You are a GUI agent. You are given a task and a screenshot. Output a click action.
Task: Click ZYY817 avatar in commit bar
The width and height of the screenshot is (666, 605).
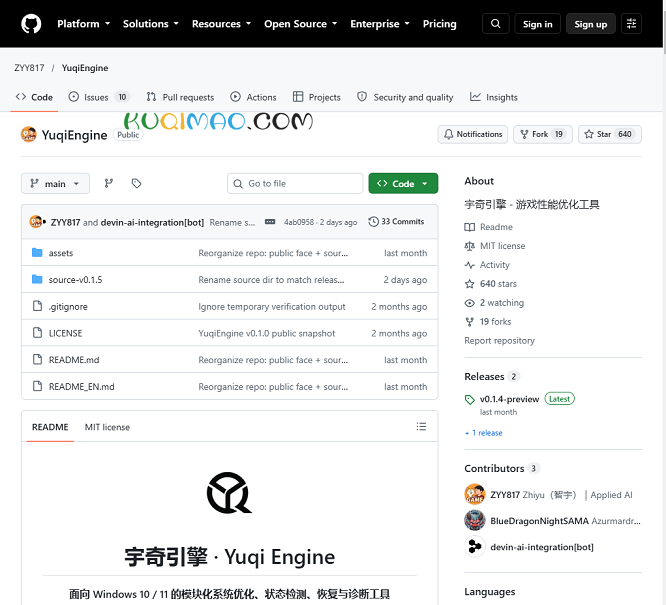36,222
